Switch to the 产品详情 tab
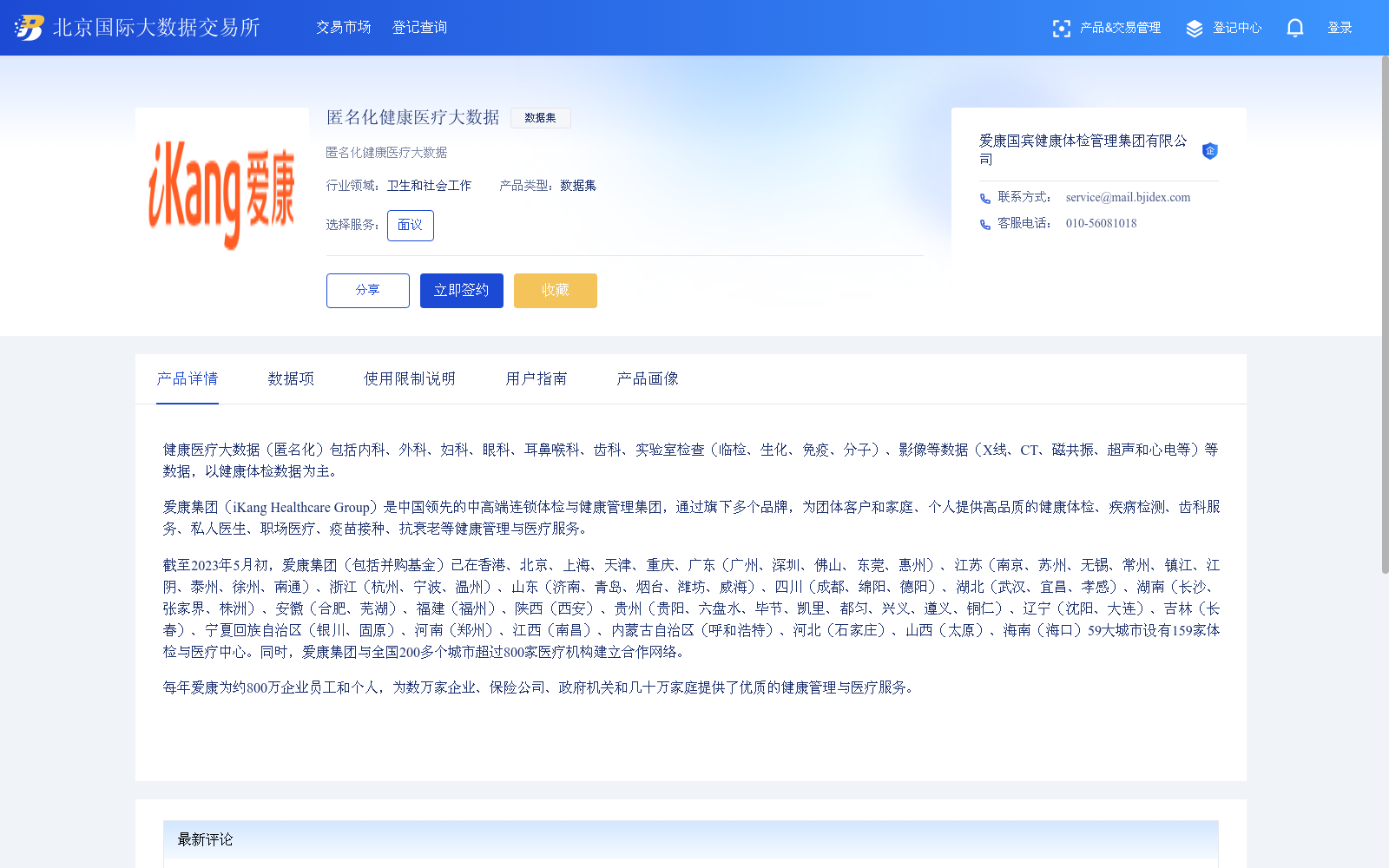Screen dimensions: 1389x868 [x=188, y=379]
